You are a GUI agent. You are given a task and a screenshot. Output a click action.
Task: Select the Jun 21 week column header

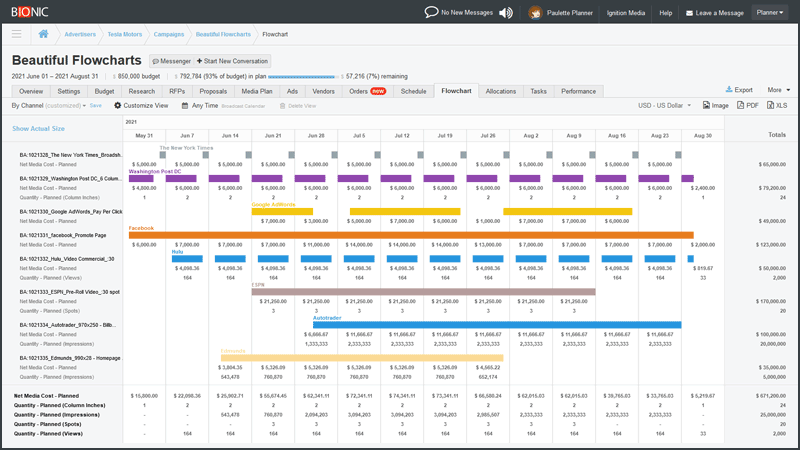click(273, 136)
